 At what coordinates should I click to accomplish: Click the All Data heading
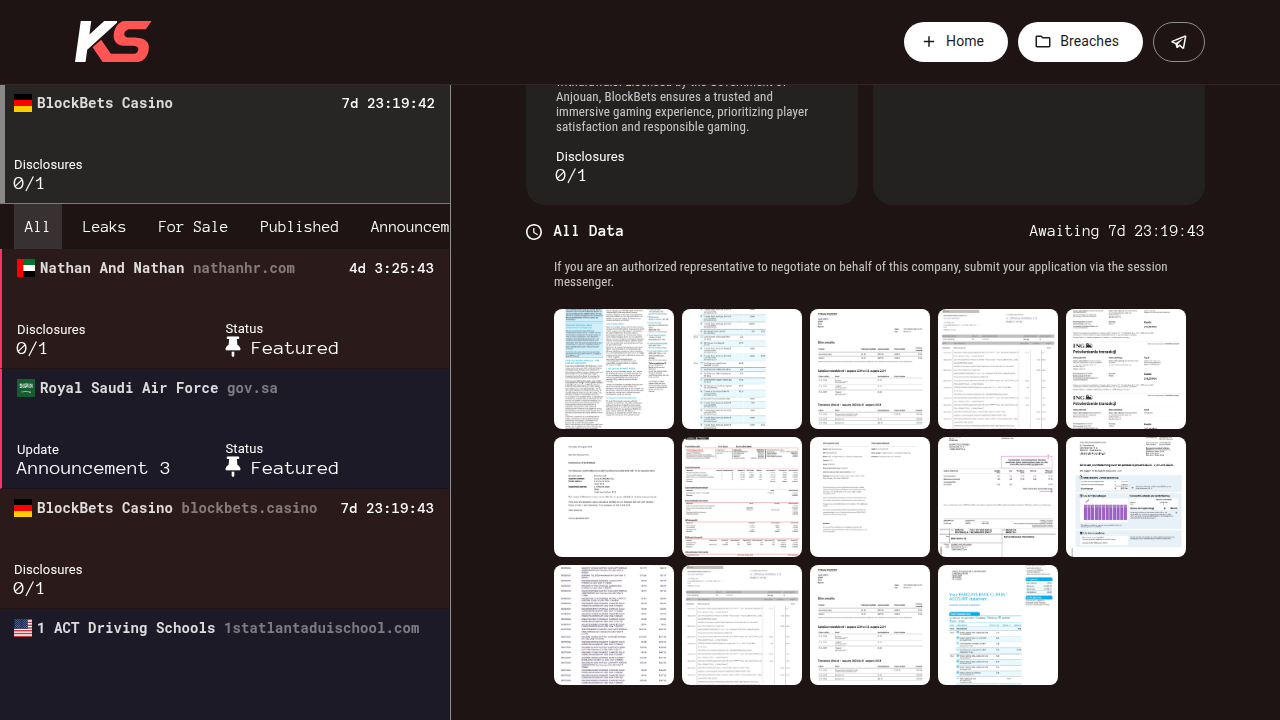pyautogui.click(x=588, y=231)
